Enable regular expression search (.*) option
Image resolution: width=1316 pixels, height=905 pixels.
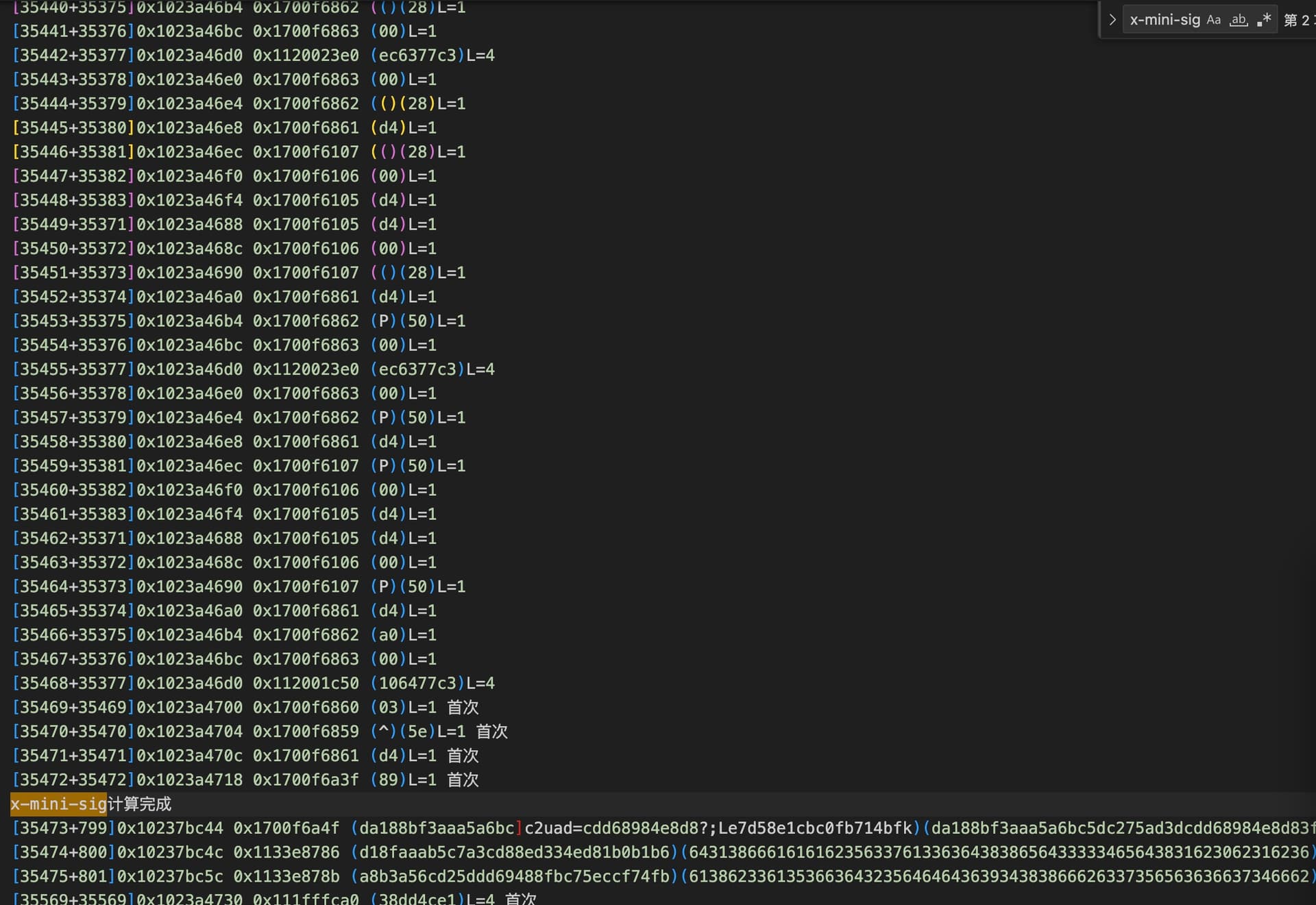tap(1264, 20)
